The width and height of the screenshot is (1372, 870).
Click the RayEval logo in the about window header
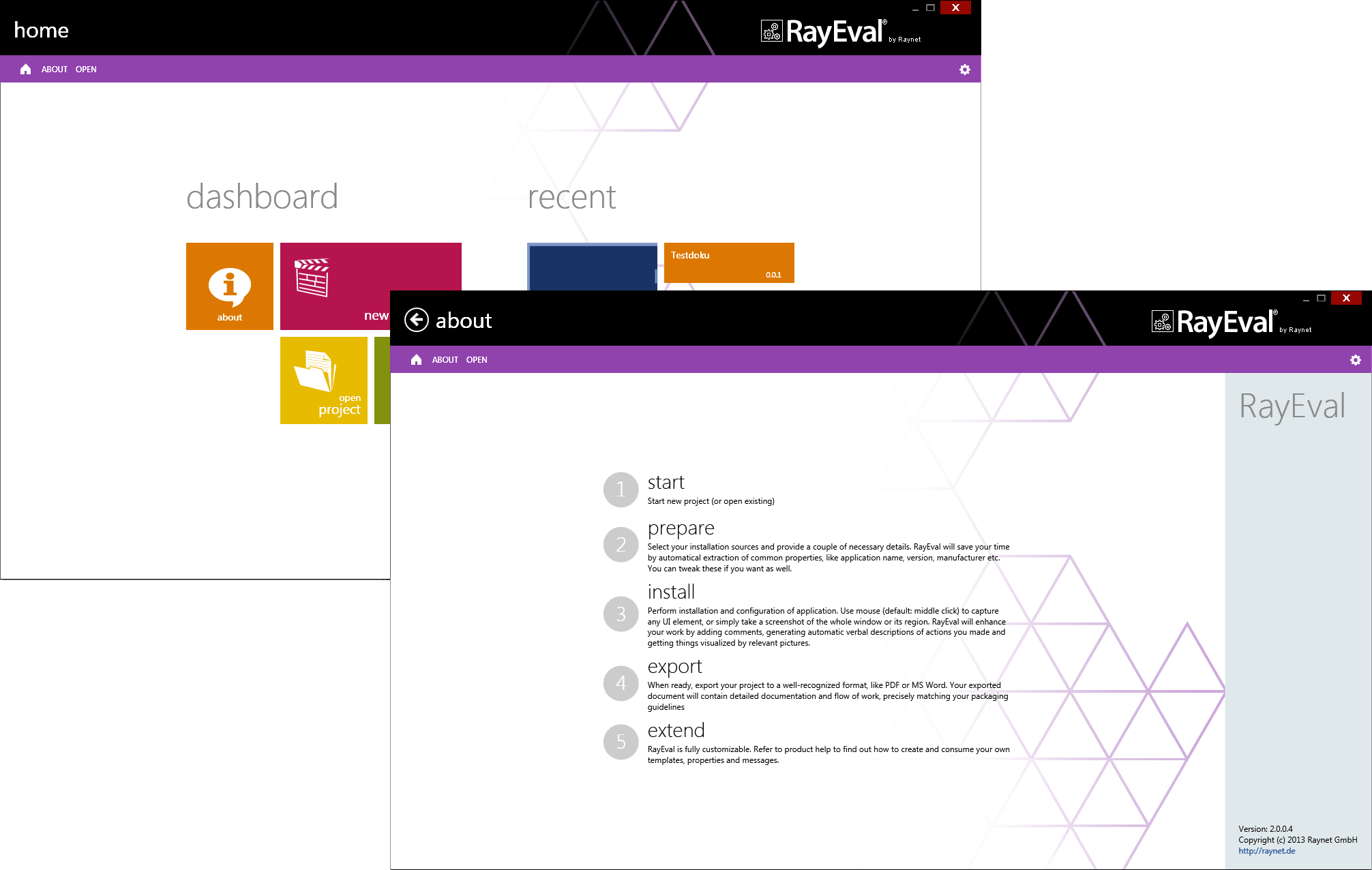(1231, 322)
